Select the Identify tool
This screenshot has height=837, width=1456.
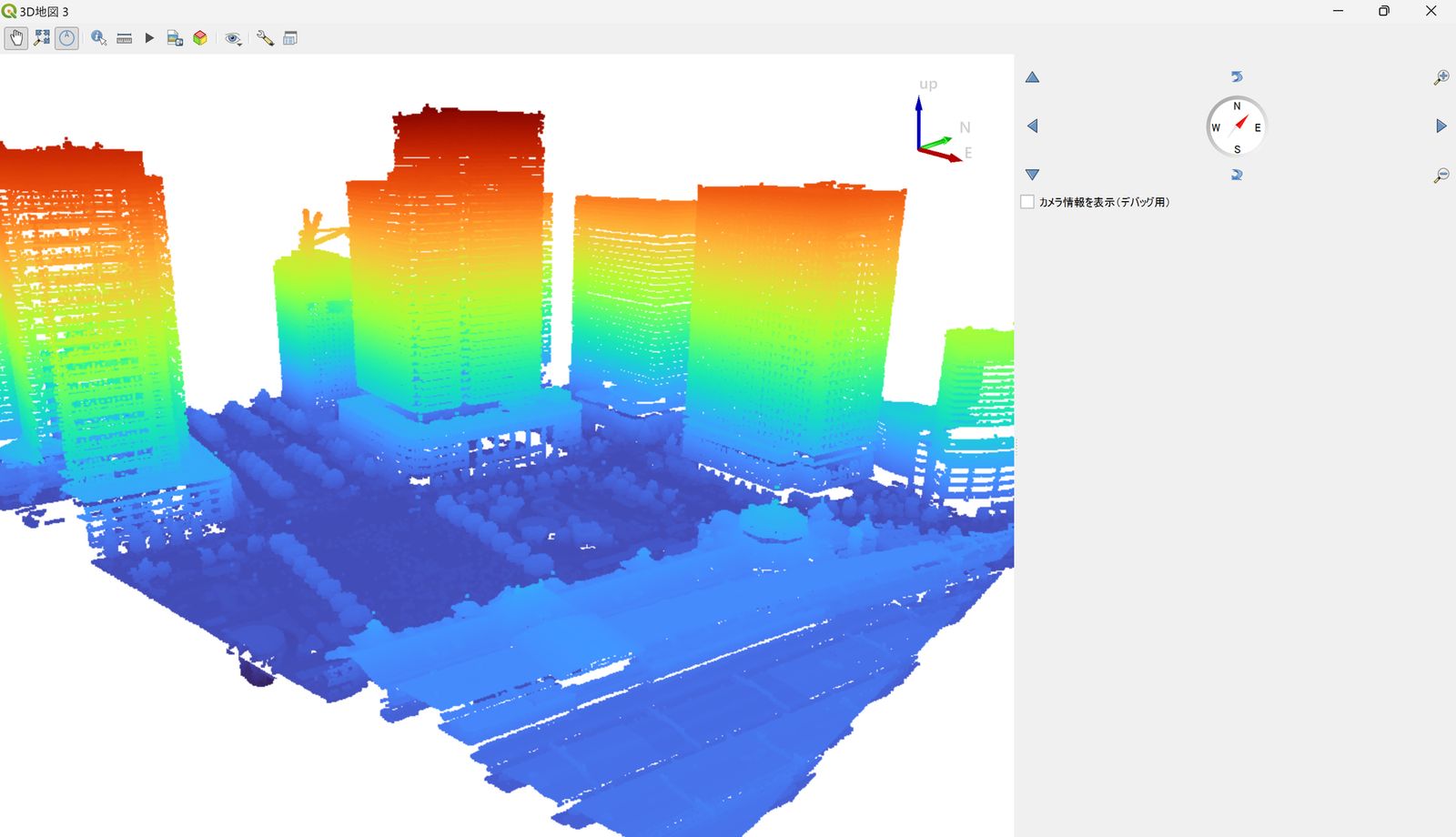click(98, 38)
